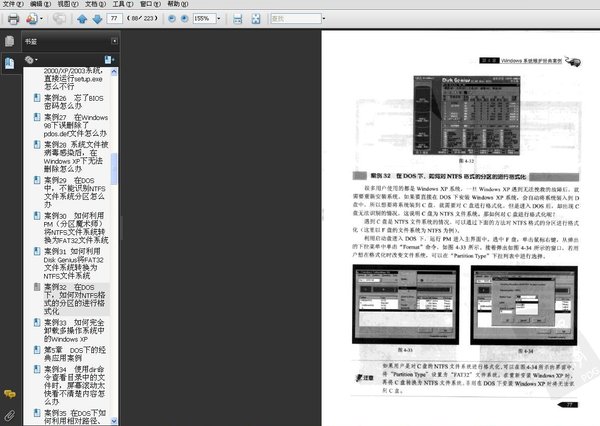Click the heading 案例32 in the page
The width and height of the screenshot is (600, 426).
[448, 176]
